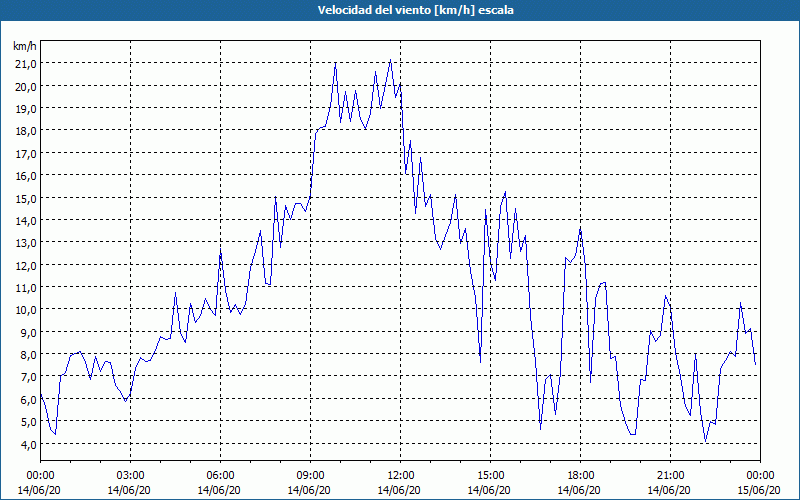Select the 17,0 y-axis value
Image resolution: width=800 pixels, height=500 pixels.
coord(26,154)
